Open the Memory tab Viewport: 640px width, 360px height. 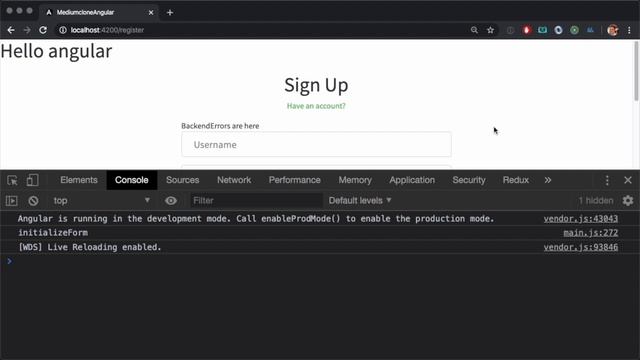(355, 180)
